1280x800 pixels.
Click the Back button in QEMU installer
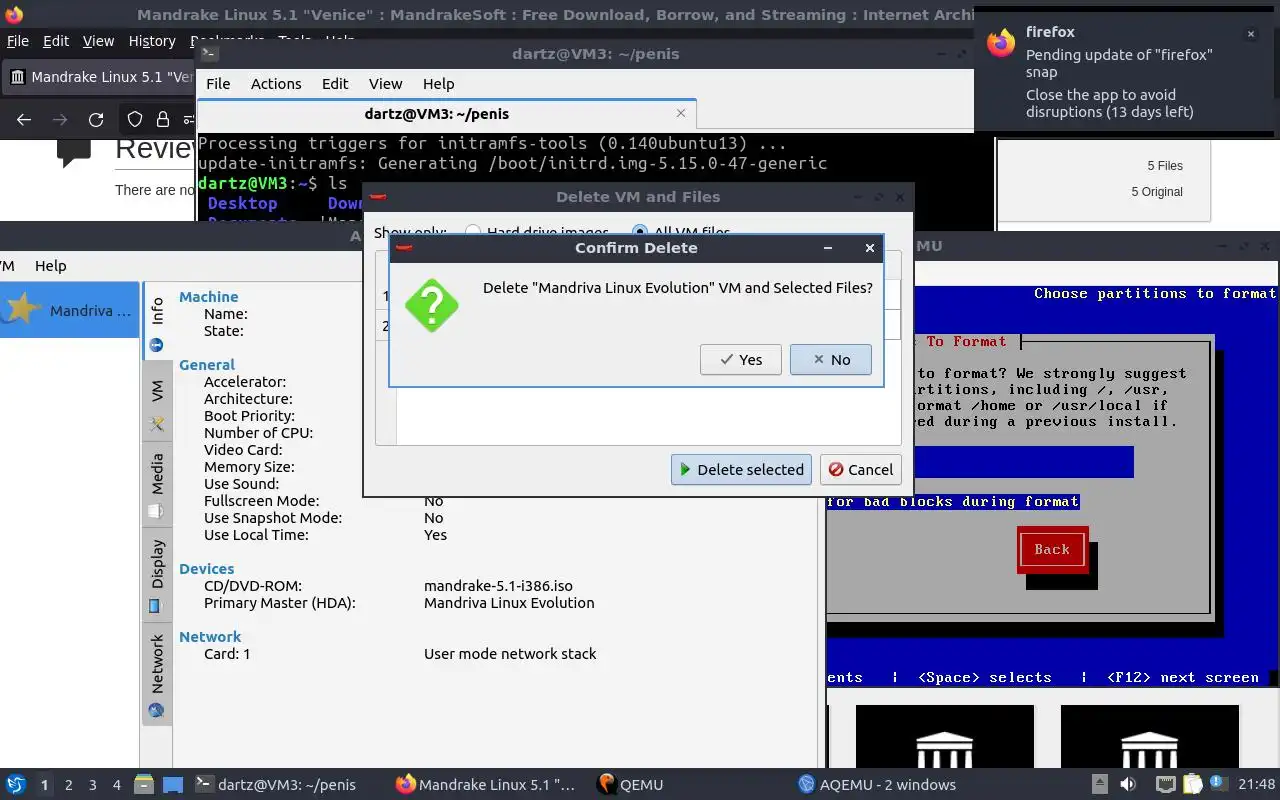coord(1052,550)
